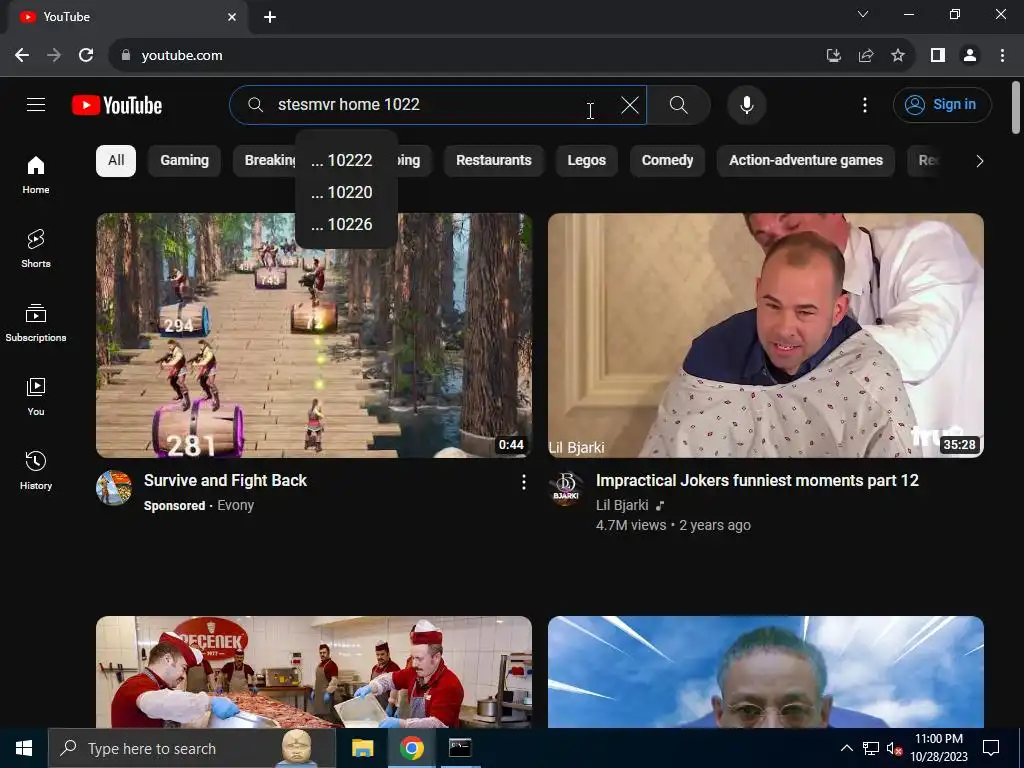1024x768 pixels.
Task: Click Impractical Jokers funniest moments title
Action: point(757,481)
